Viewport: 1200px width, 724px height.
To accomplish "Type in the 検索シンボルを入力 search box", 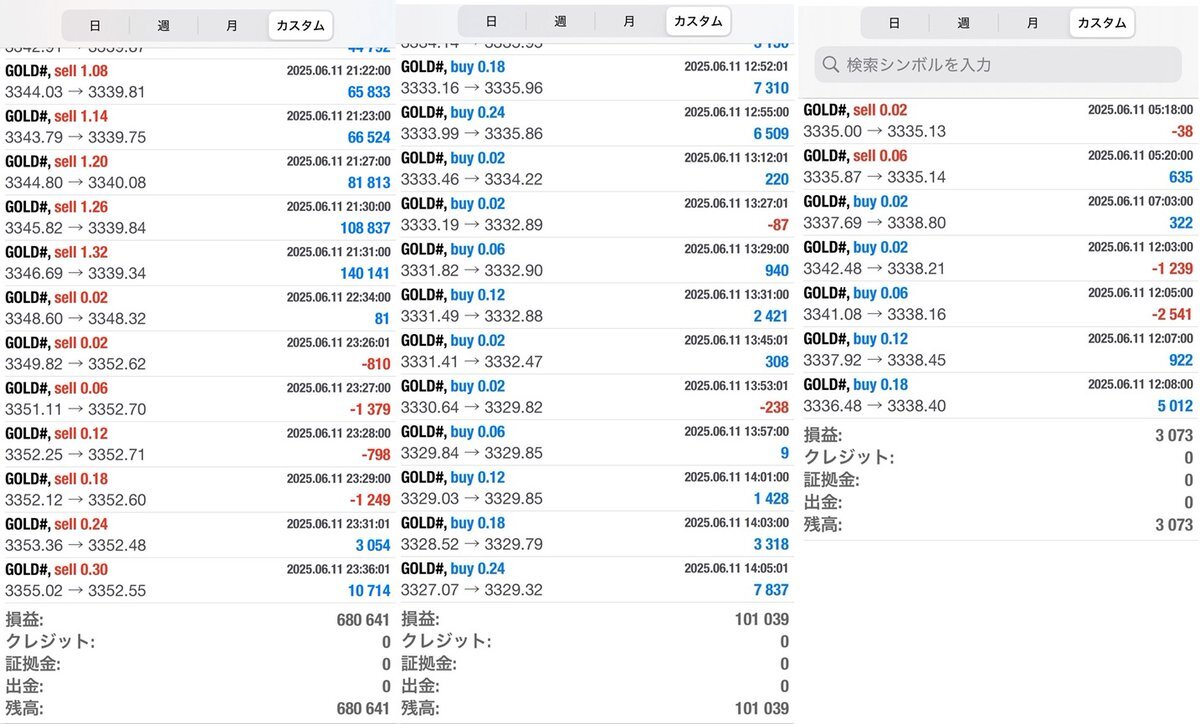I will (1000, 65).
